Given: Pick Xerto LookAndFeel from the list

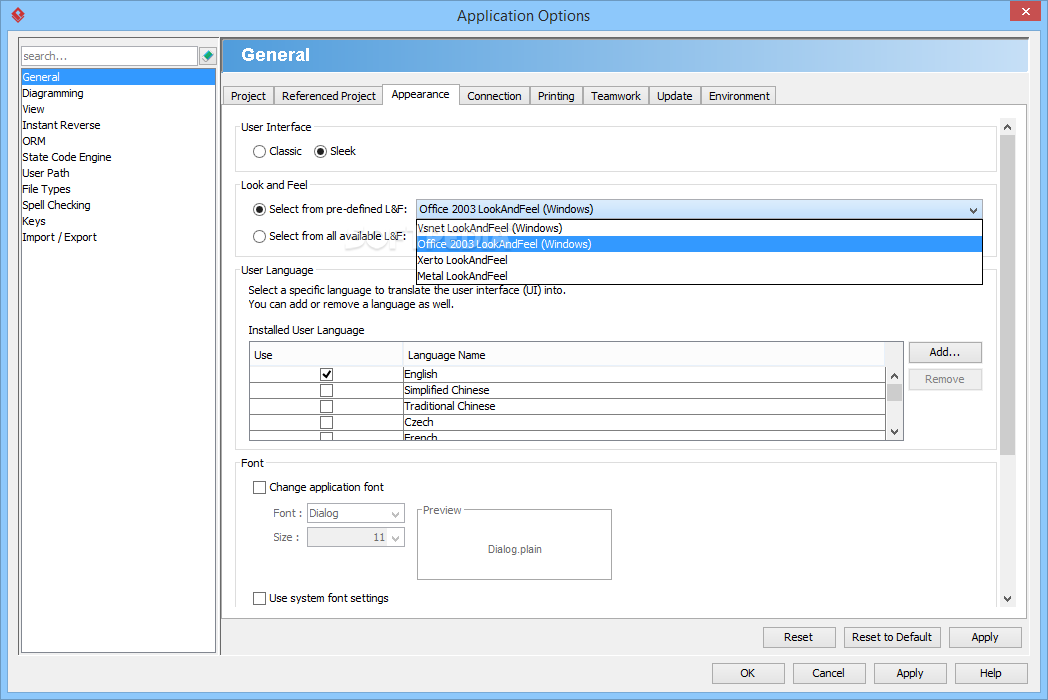Looking at the screenshot, I should pyautogui.click(x=699, y=260).
